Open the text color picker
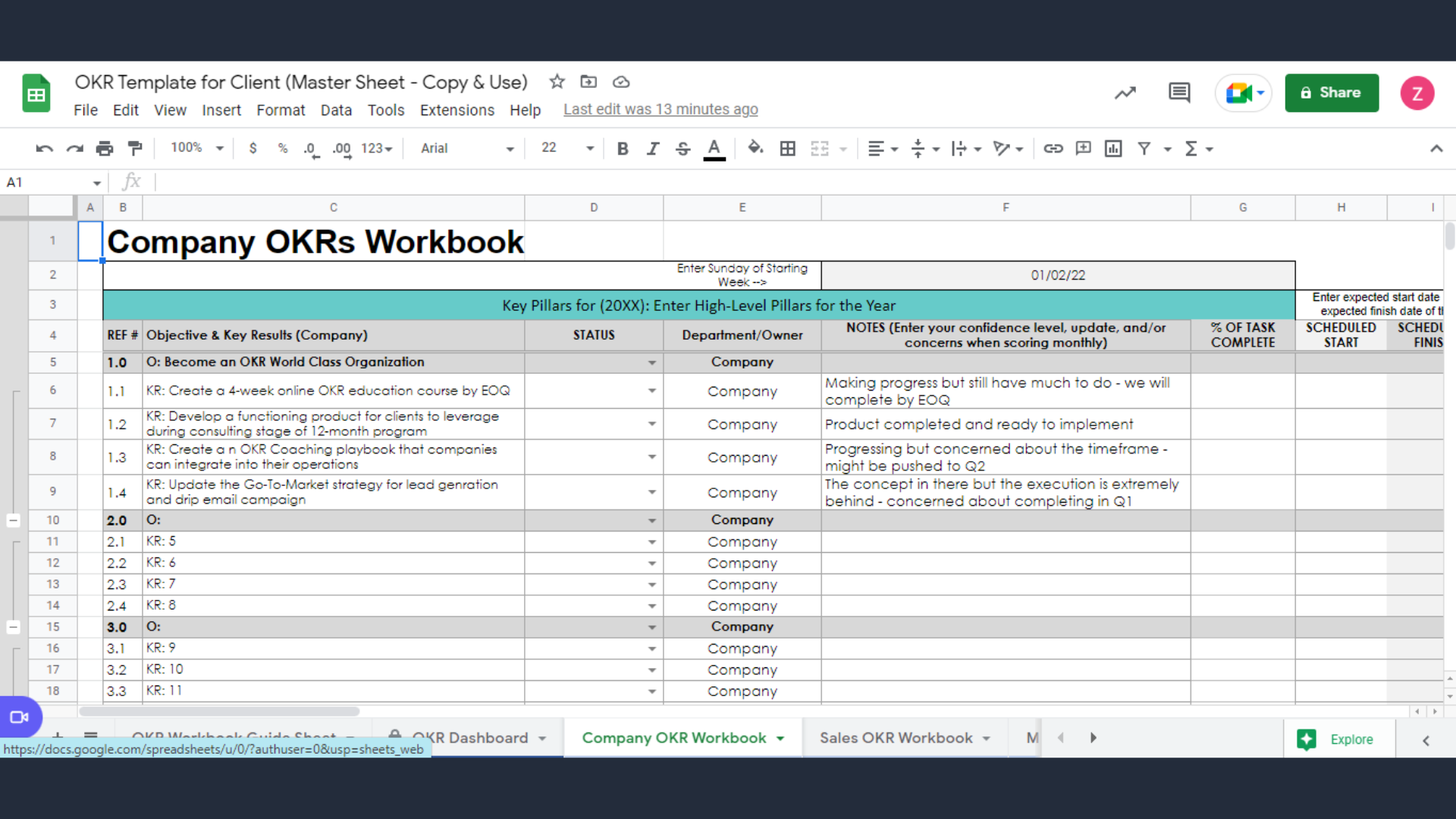This screenshot has height=819, width=1456. pyautogui.click(x=714, y=149)
